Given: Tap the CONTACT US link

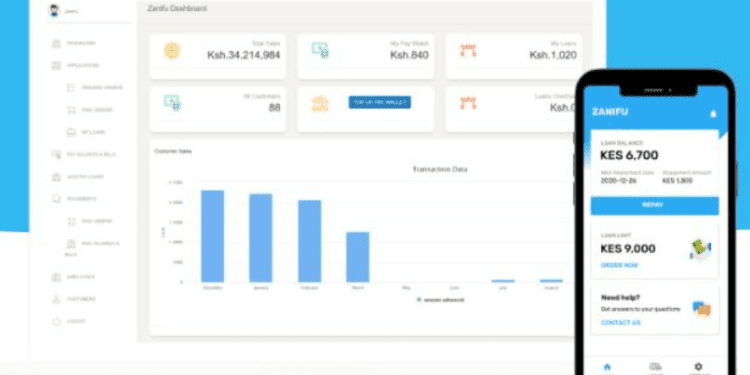Looking at the screenshot, I should coord(620,323).
